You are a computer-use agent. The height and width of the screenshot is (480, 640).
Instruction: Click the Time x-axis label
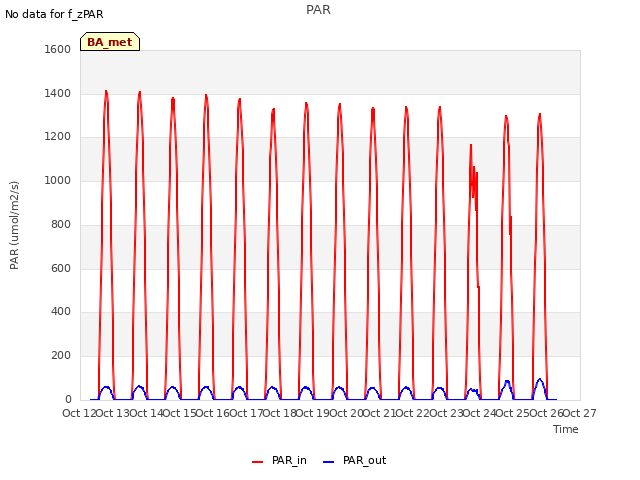(x=566, y=429)
